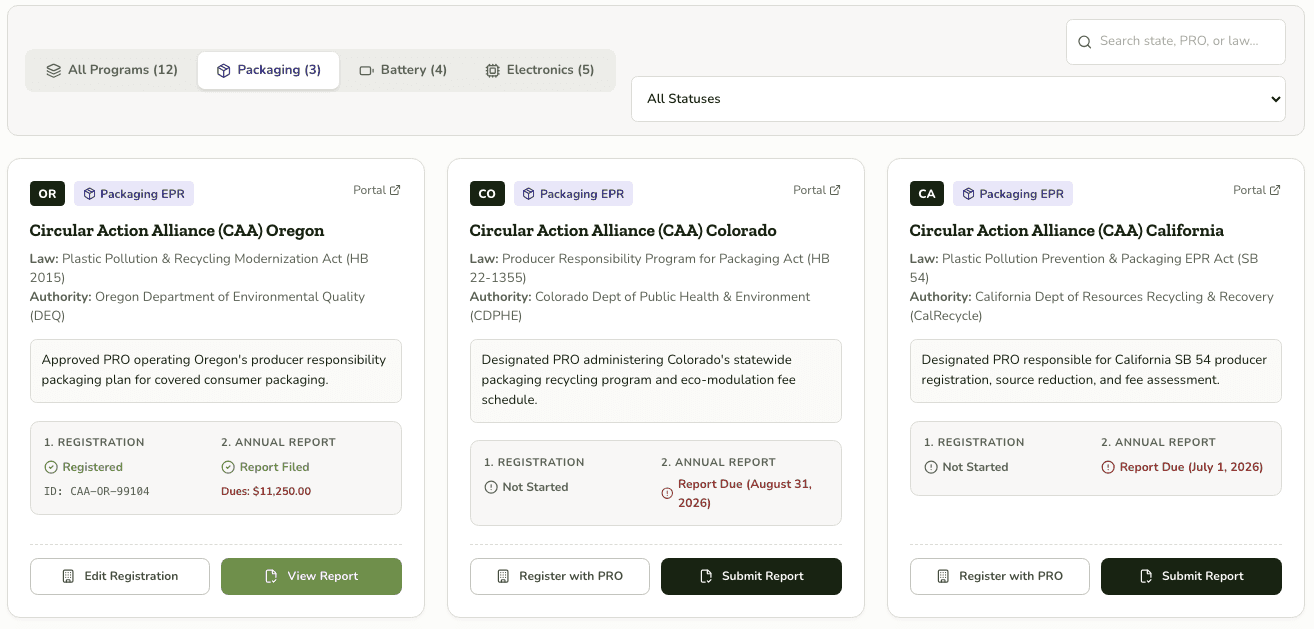1314x629 pixels.
Task: Click the OR state badge
Action: [x=47, y=194]
